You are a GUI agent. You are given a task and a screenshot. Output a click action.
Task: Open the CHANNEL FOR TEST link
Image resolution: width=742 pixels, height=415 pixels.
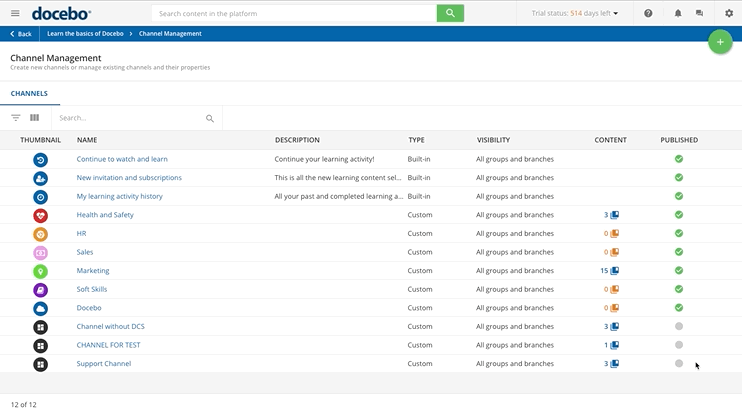(108, 345)
